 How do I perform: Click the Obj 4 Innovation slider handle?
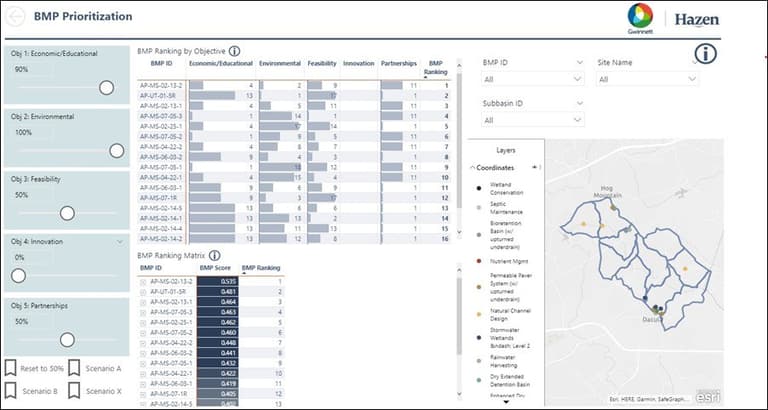click(x=18, y=275)
